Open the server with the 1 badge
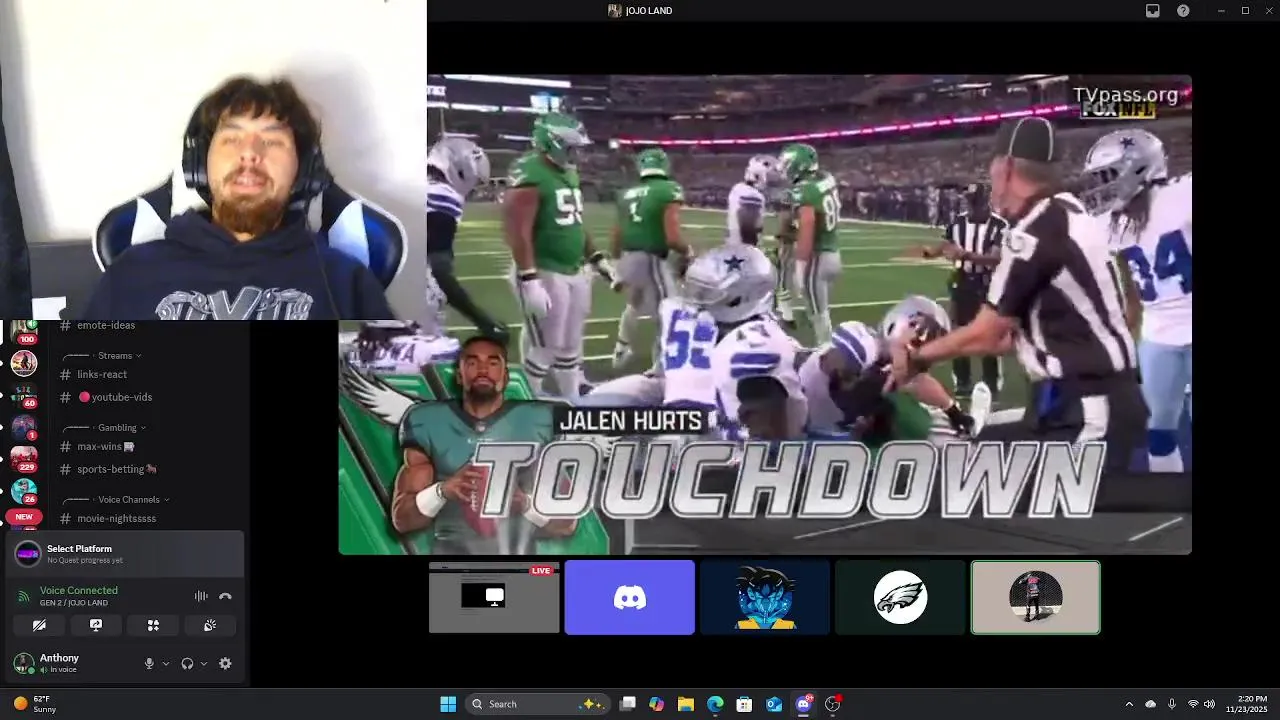The width and height of the screenshot is (1280, 720). pyautogui.click(x=24, y=428)
